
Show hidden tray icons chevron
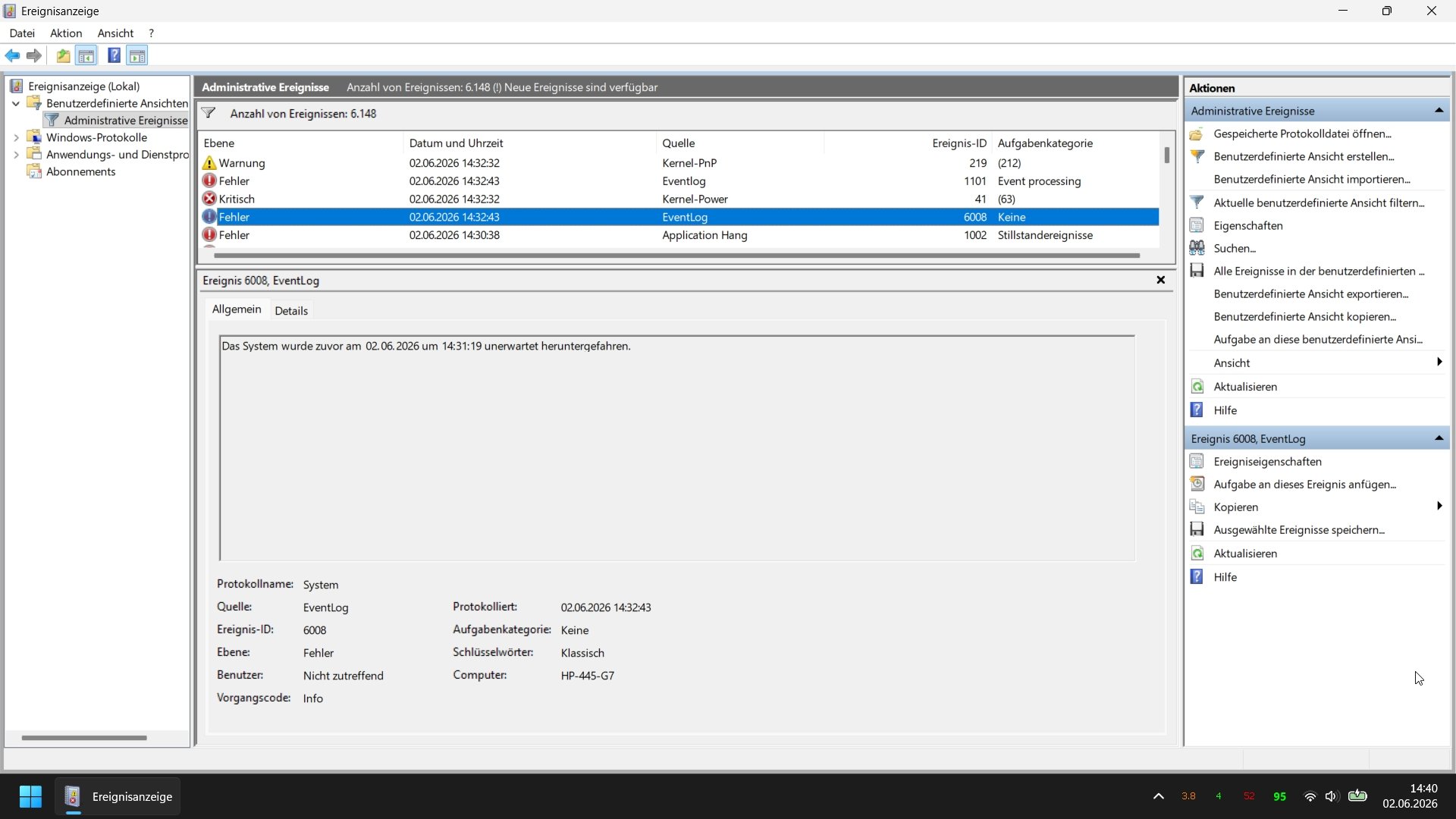(1158, 796)
